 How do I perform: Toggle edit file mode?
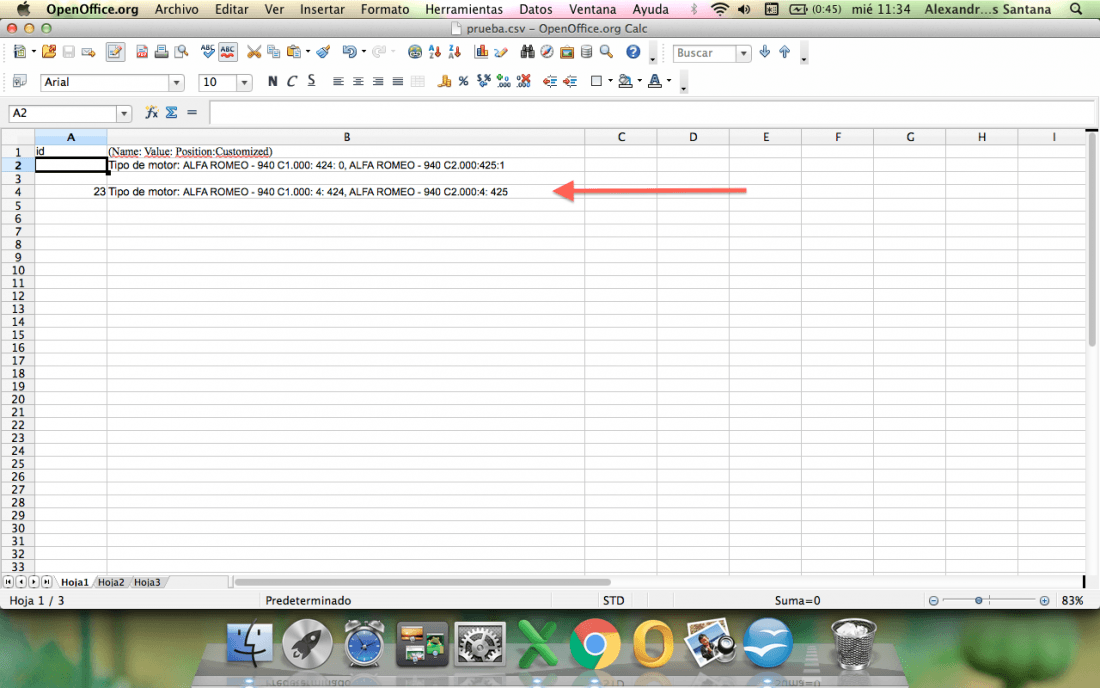(x=115, y=52)
